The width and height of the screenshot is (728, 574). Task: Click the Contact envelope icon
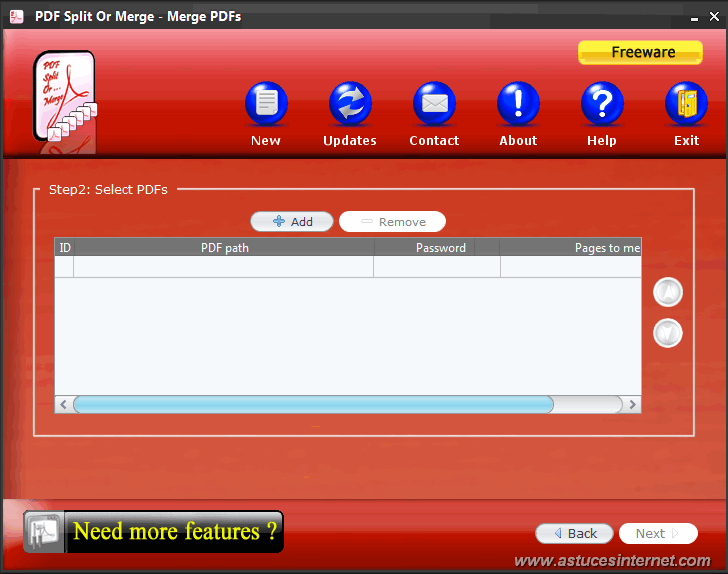tap(434, 103)
